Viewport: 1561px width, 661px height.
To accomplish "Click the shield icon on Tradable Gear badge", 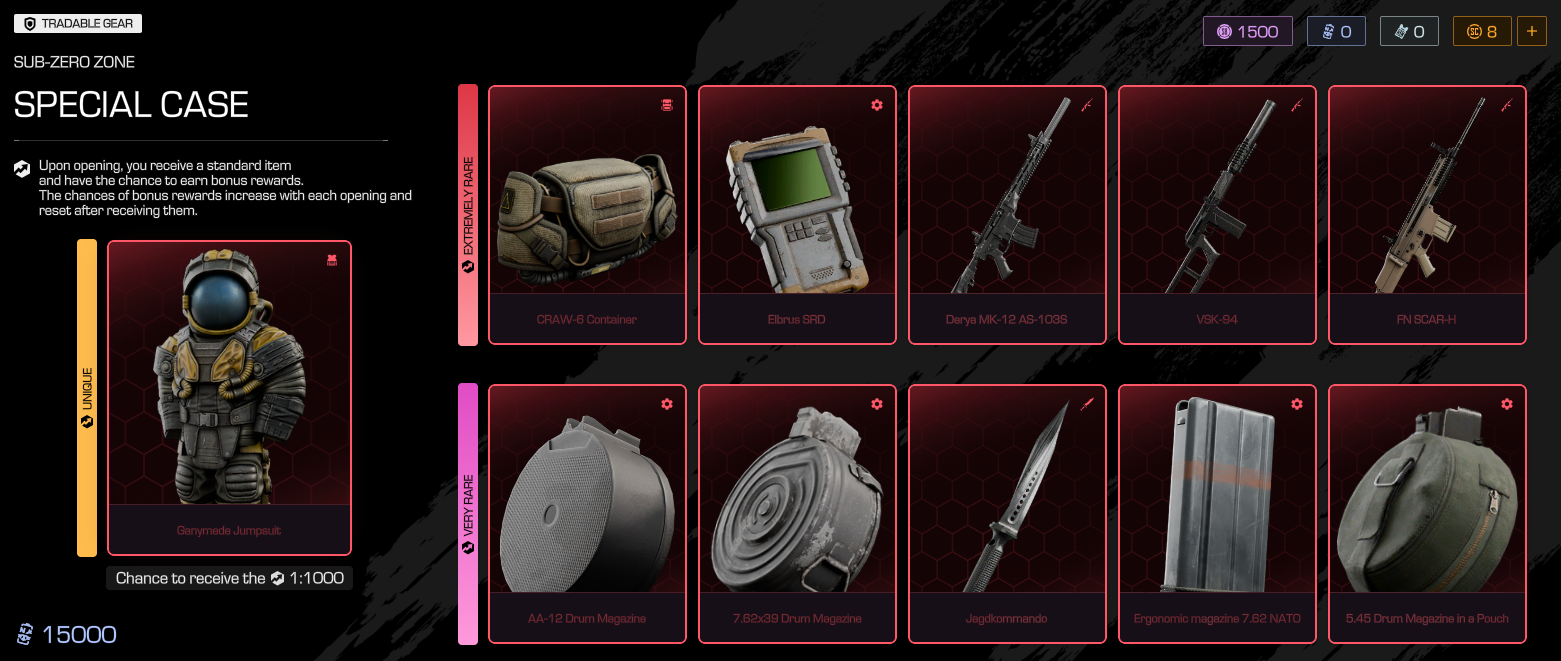I will pos(29,23).
